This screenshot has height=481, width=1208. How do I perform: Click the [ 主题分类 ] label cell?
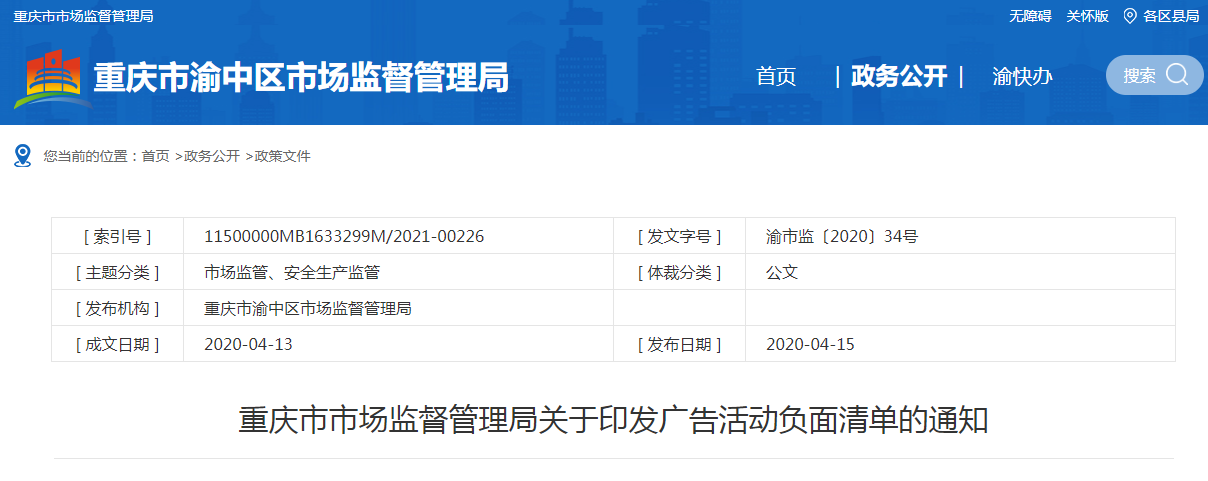tap(118, 272)
